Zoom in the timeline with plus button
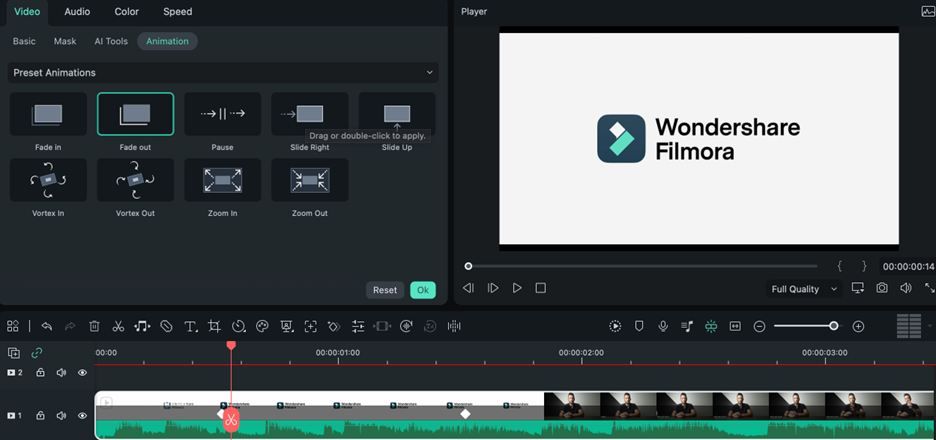This screenshot has width=936, height=440. pyautogui.click(x=858, y=326)
